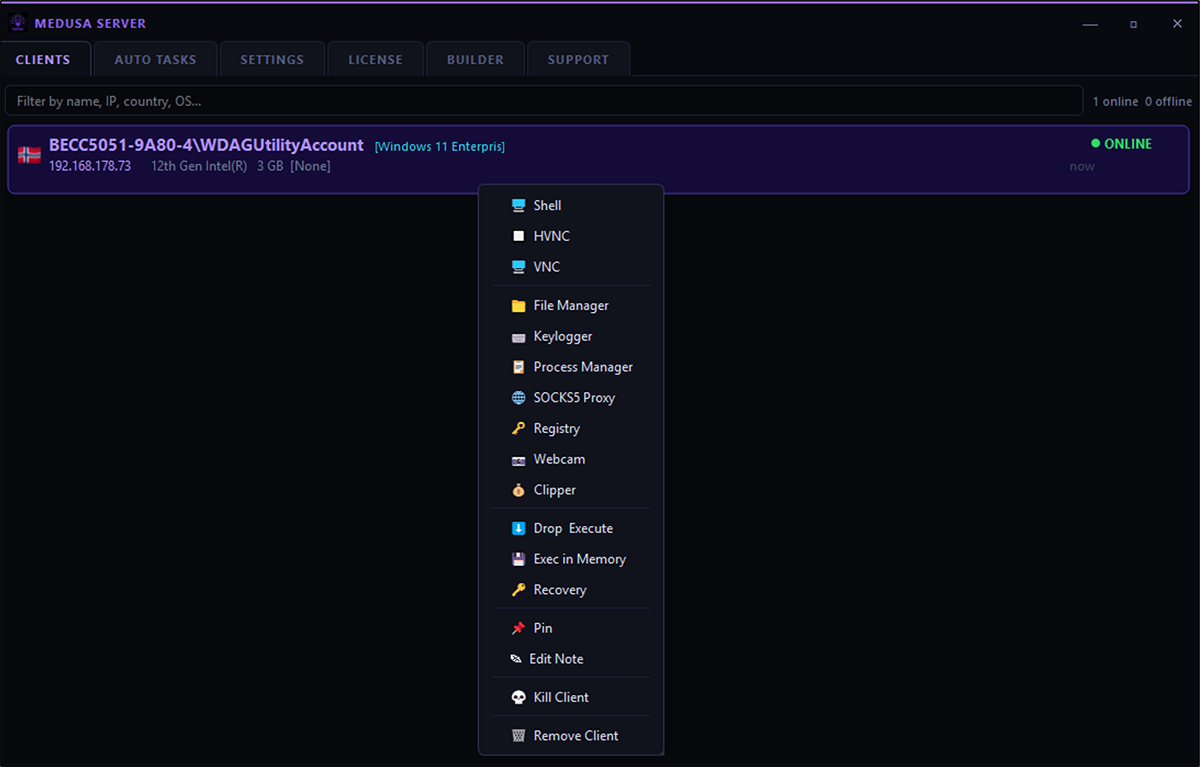
Task: Click the Exec in Memory floppy icon
Action: pyautogui.click(x=518, y=559)
